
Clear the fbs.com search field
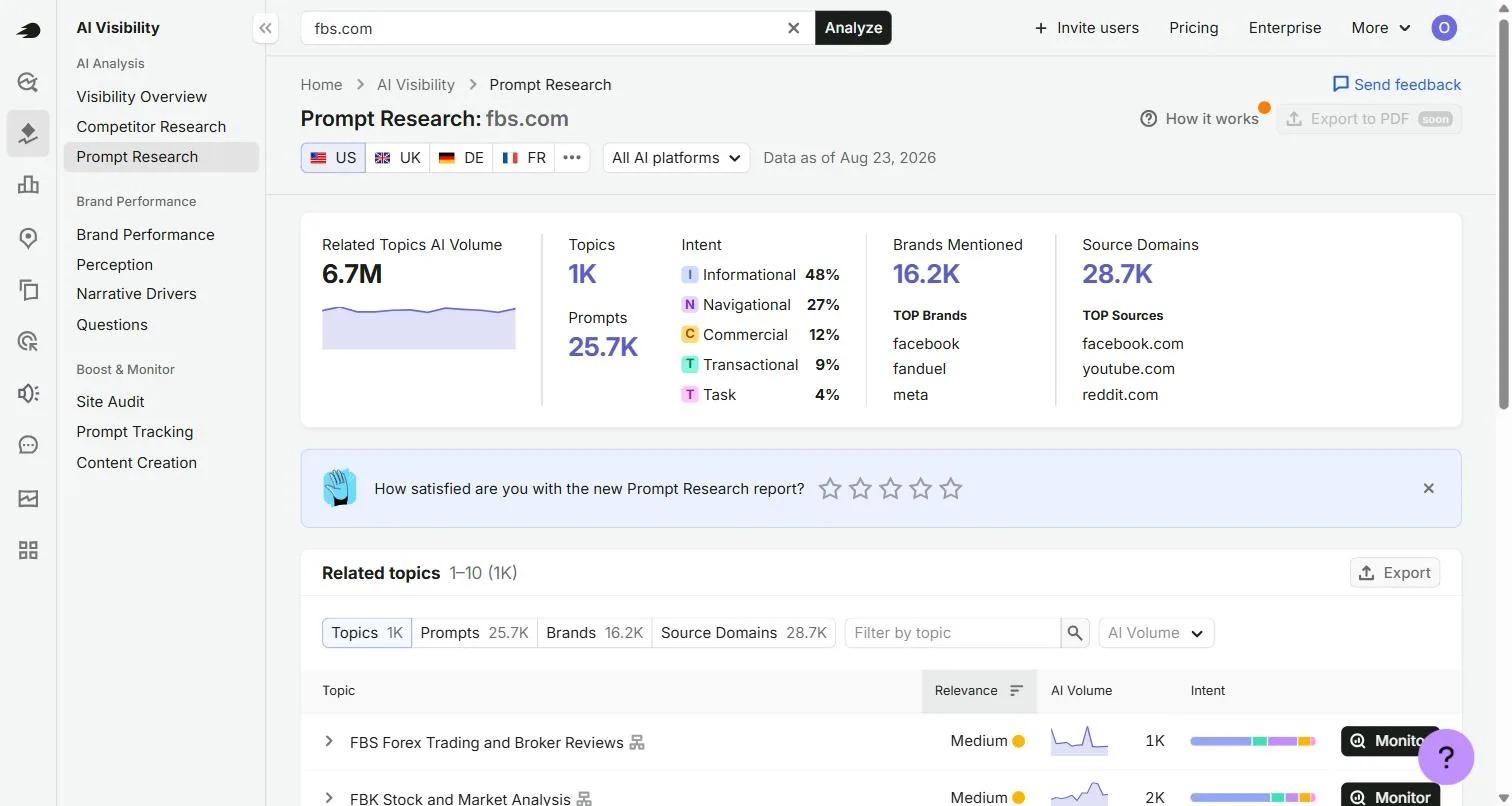[794, 28]
